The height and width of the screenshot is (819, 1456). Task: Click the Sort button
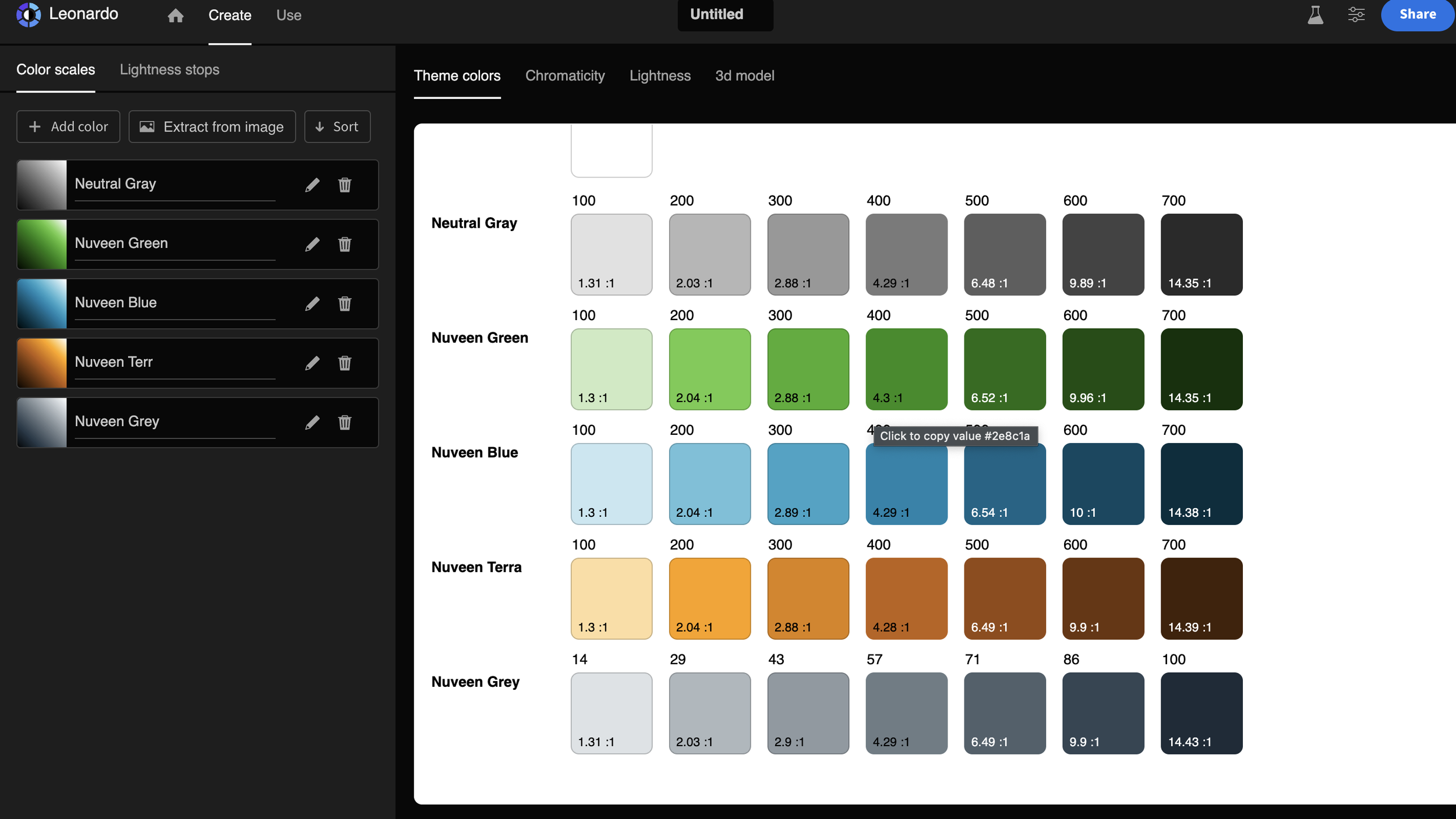click(x=337, y=127)
